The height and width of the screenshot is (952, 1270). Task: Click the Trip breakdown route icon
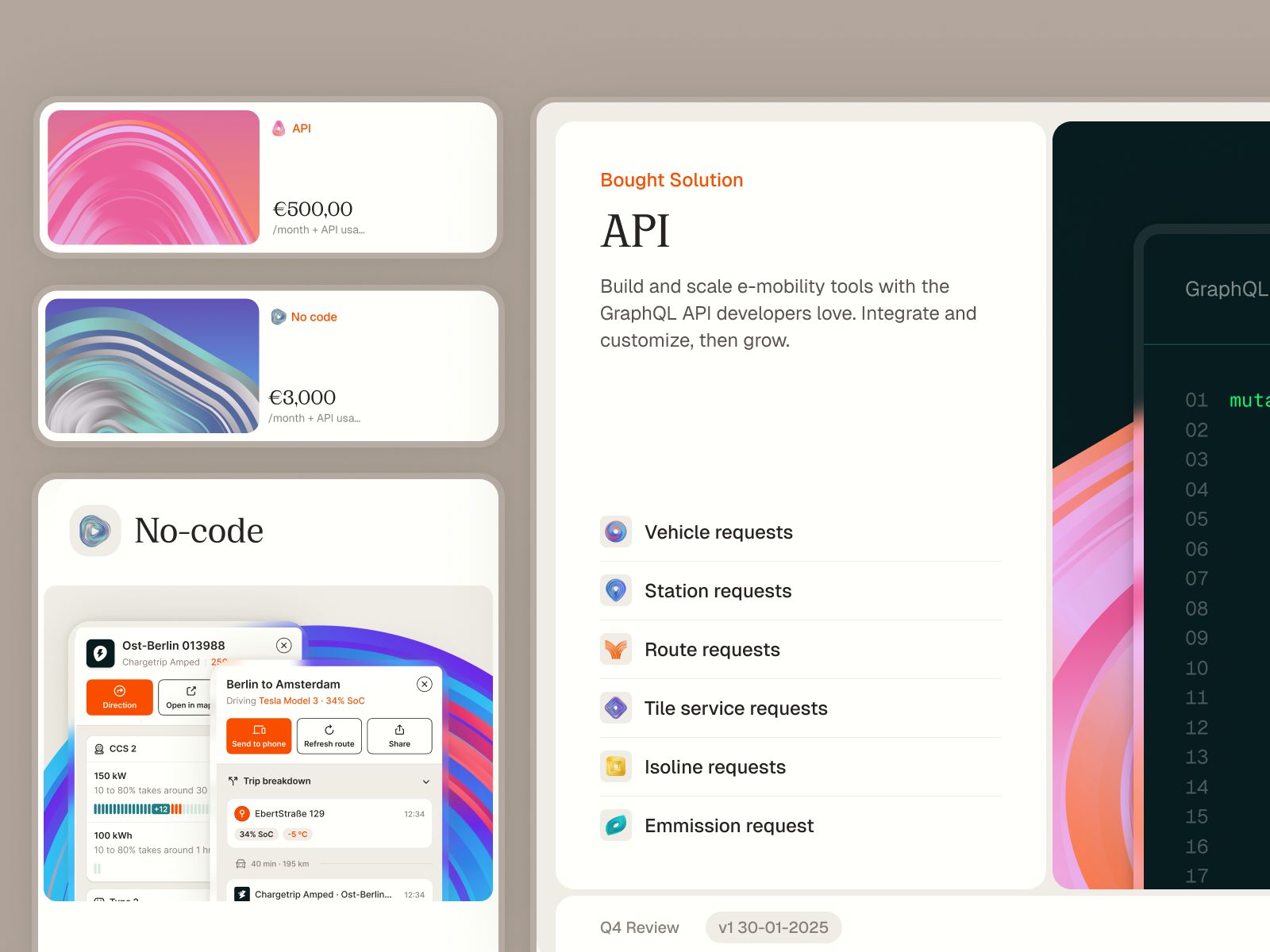pyautogui.click(x=233, y=781)
